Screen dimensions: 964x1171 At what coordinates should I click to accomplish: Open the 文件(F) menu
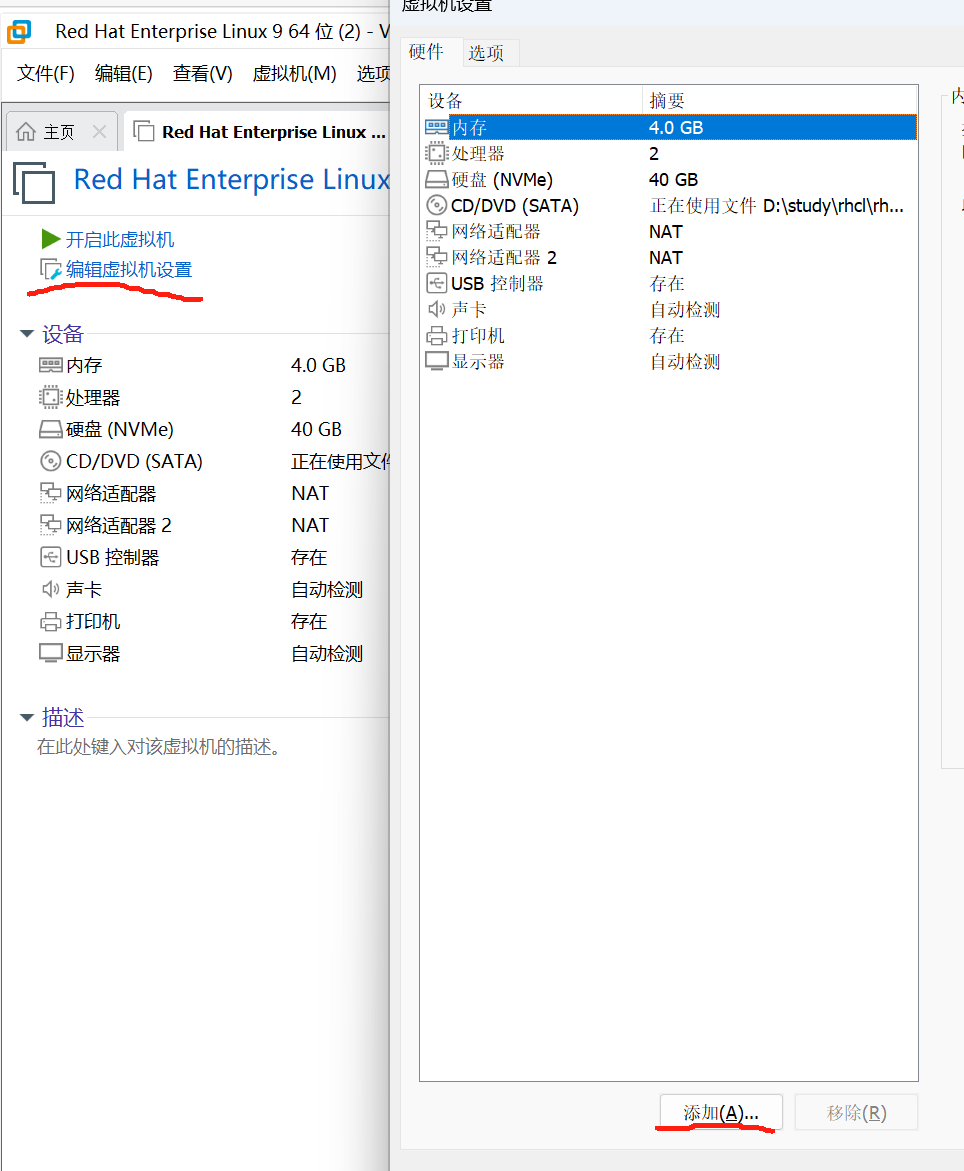[46, 73]
